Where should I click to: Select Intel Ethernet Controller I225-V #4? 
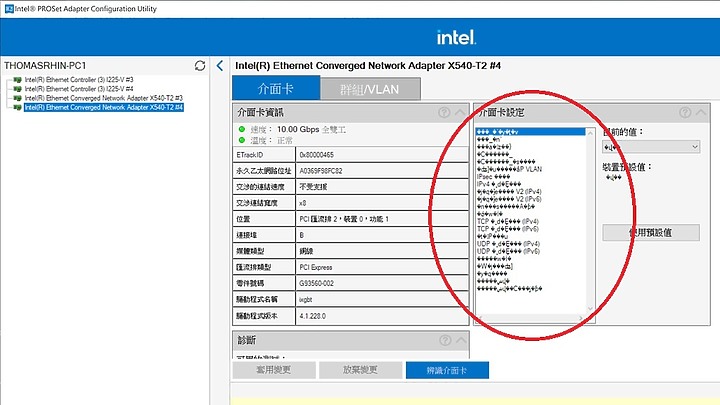pyautogui.click(x=79, y=89)
